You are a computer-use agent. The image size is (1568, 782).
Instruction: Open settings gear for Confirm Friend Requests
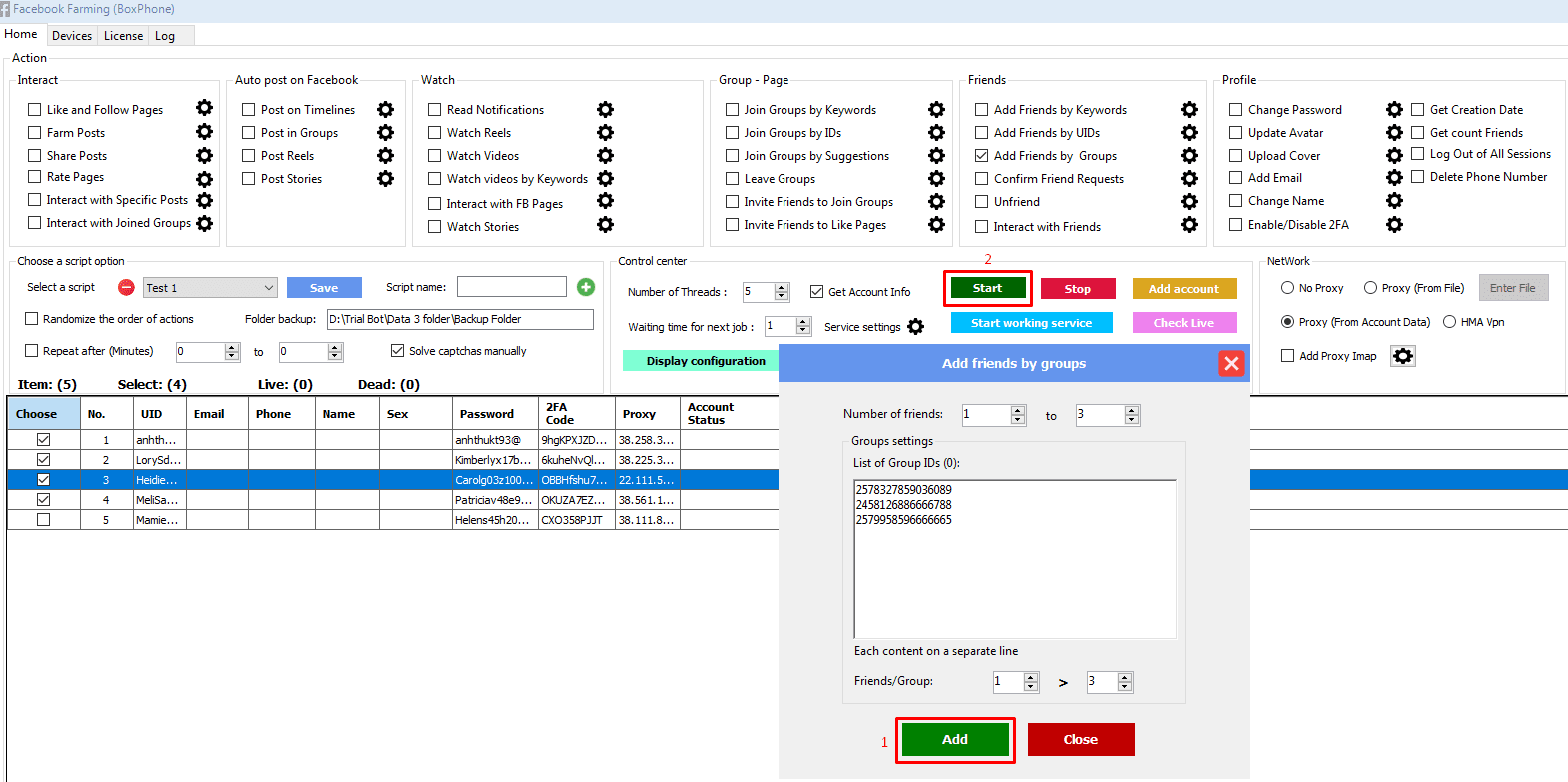click(1189, 178)
